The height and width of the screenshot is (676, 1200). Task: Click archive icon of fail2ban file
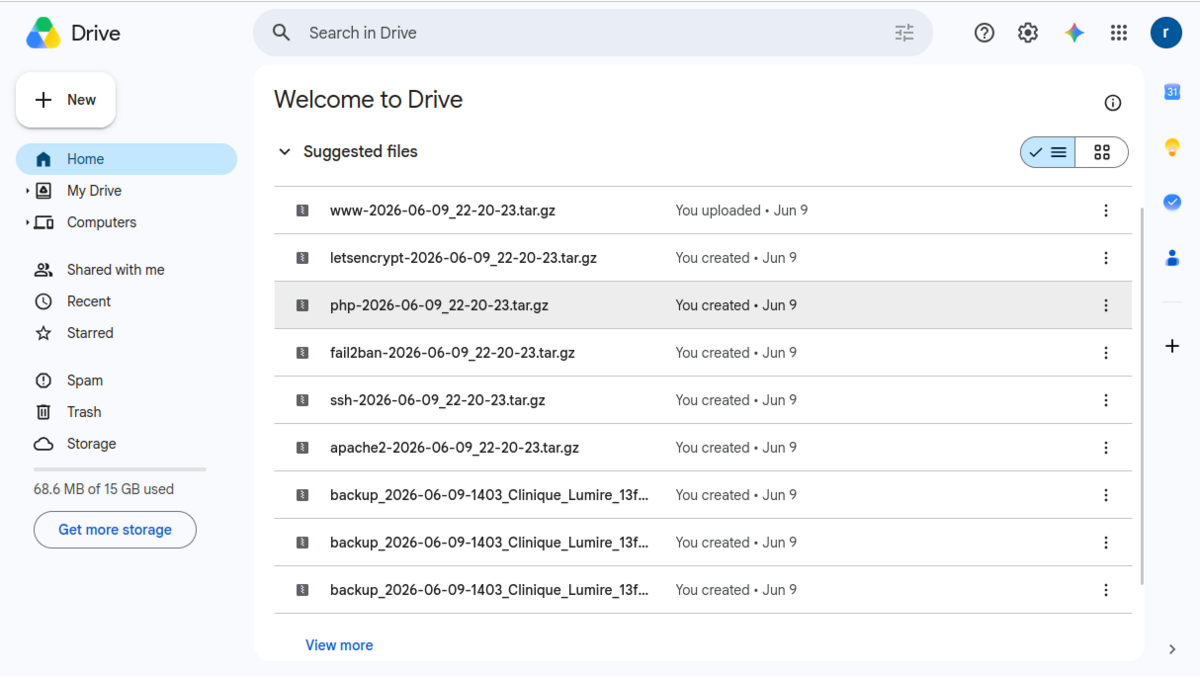(x=302, y=353)
